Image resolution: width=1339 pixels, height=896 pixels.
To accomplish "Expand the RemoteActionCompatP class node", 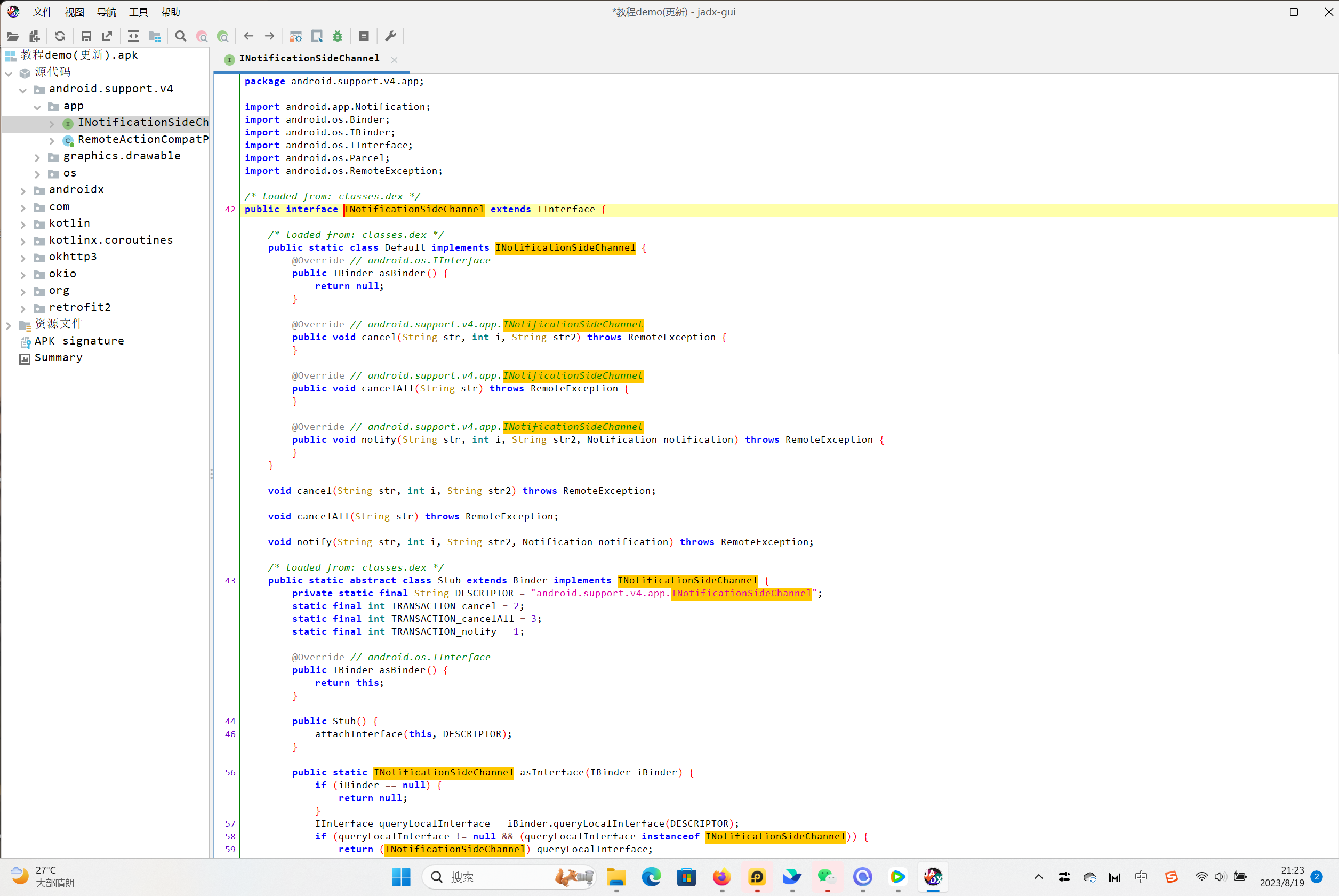I will 51,141.
